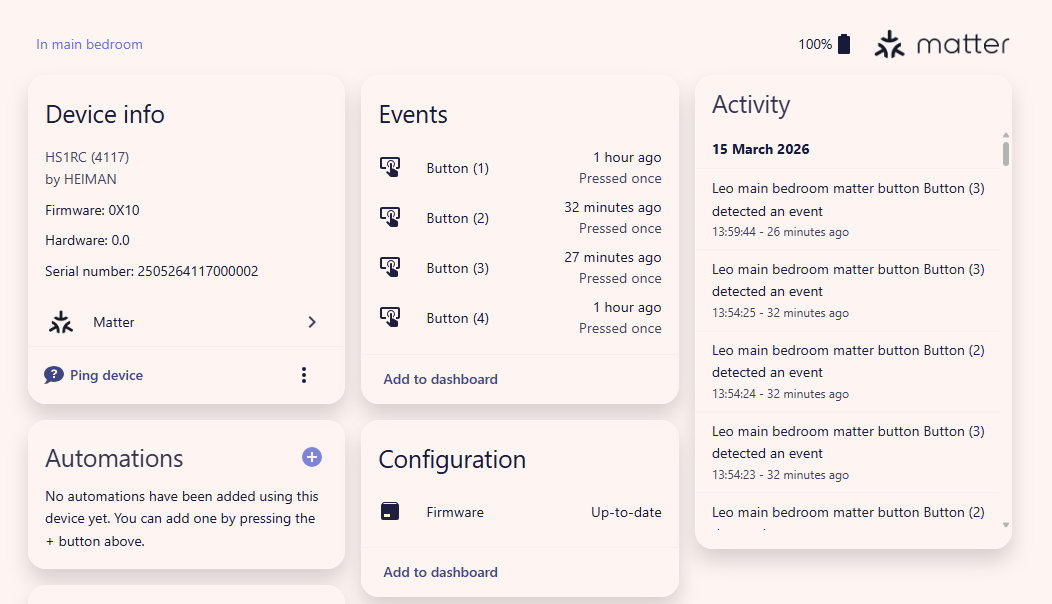1052x604 pixels.
Task: Click Activity scrollbar up arrow
Action: click(x=1006, y=135)
